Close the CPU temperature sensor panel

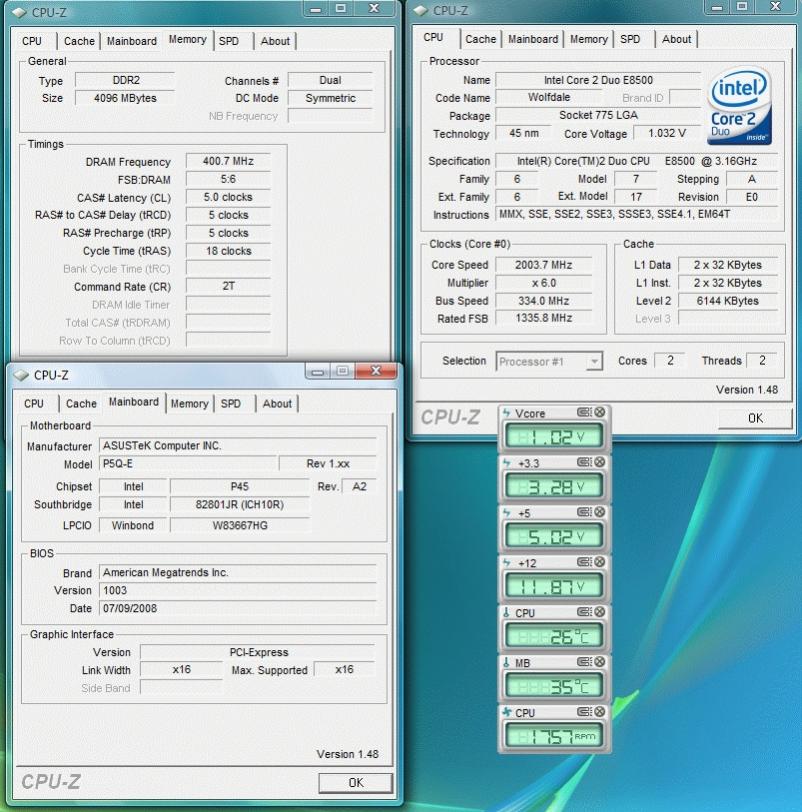[x=600, y=612]
